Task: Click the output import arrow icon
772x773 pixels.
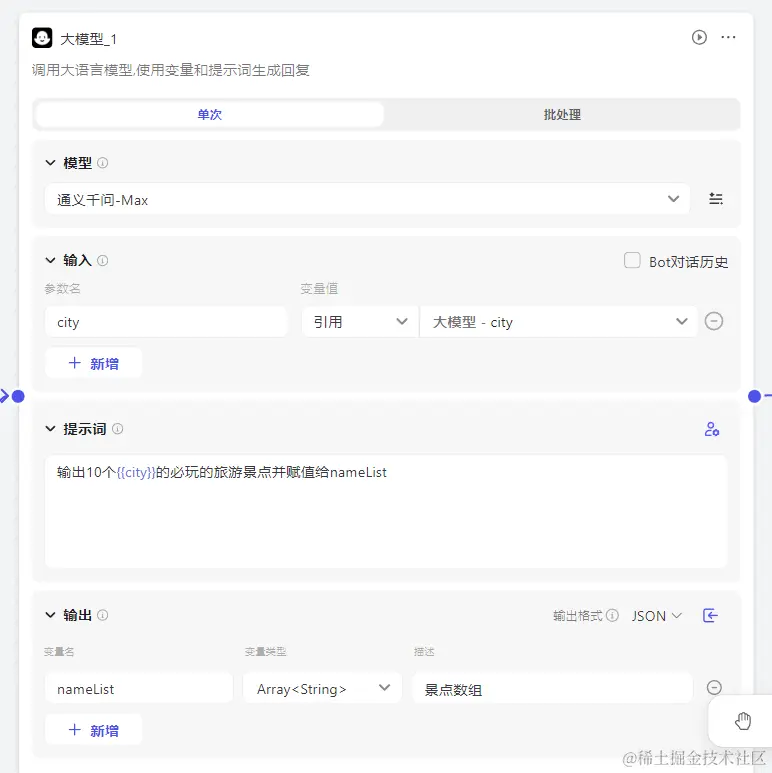Action: point(710,615)
